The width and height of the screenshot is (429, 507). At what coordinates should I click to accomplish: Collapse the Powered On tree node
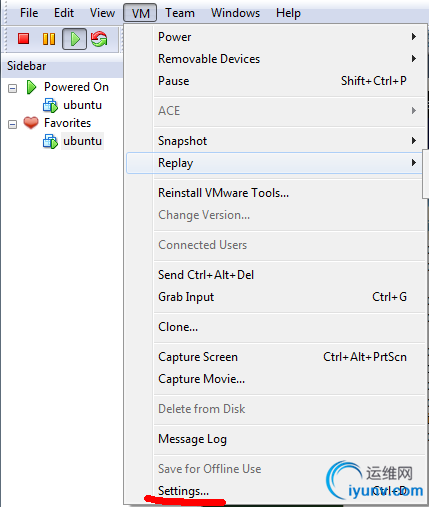click(x=13, y=88)
